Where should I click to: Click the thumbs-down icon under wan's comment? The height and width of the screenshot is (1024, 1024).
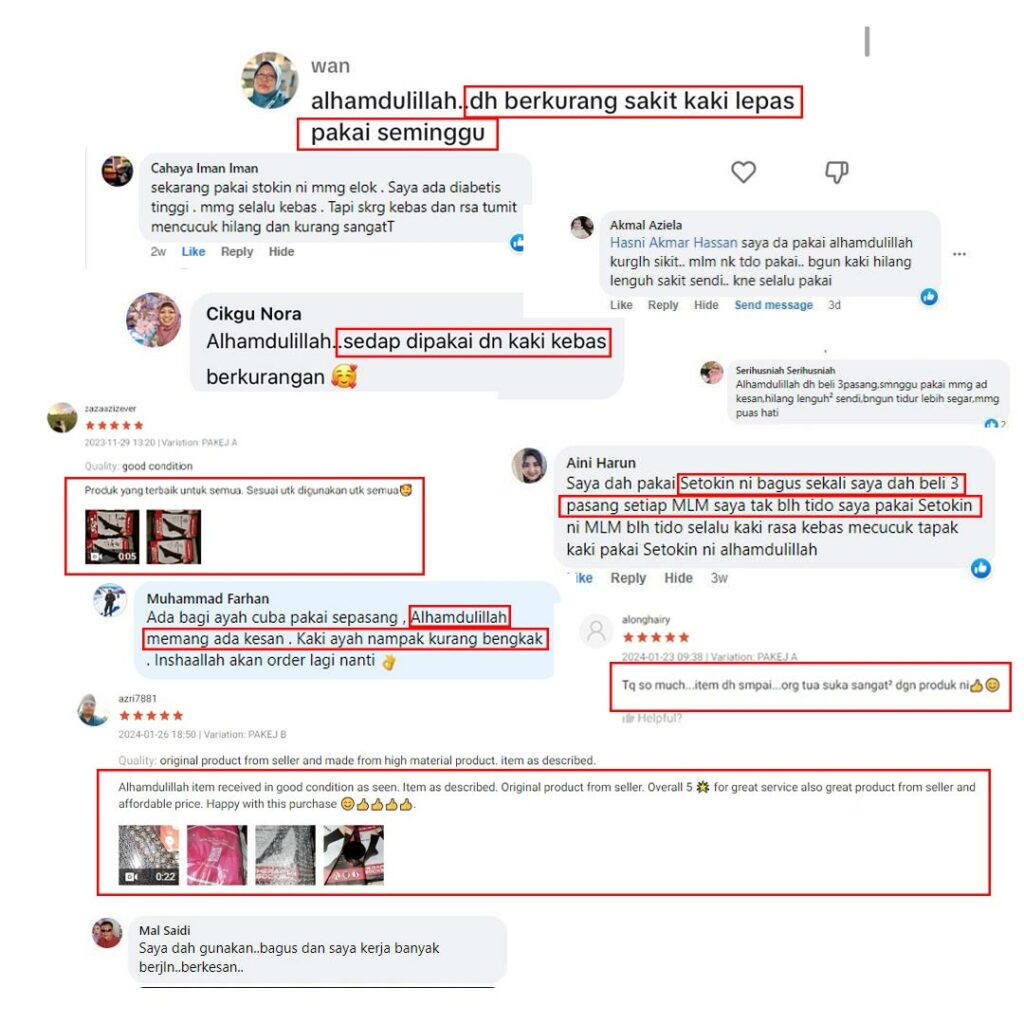tap(837, 172)
